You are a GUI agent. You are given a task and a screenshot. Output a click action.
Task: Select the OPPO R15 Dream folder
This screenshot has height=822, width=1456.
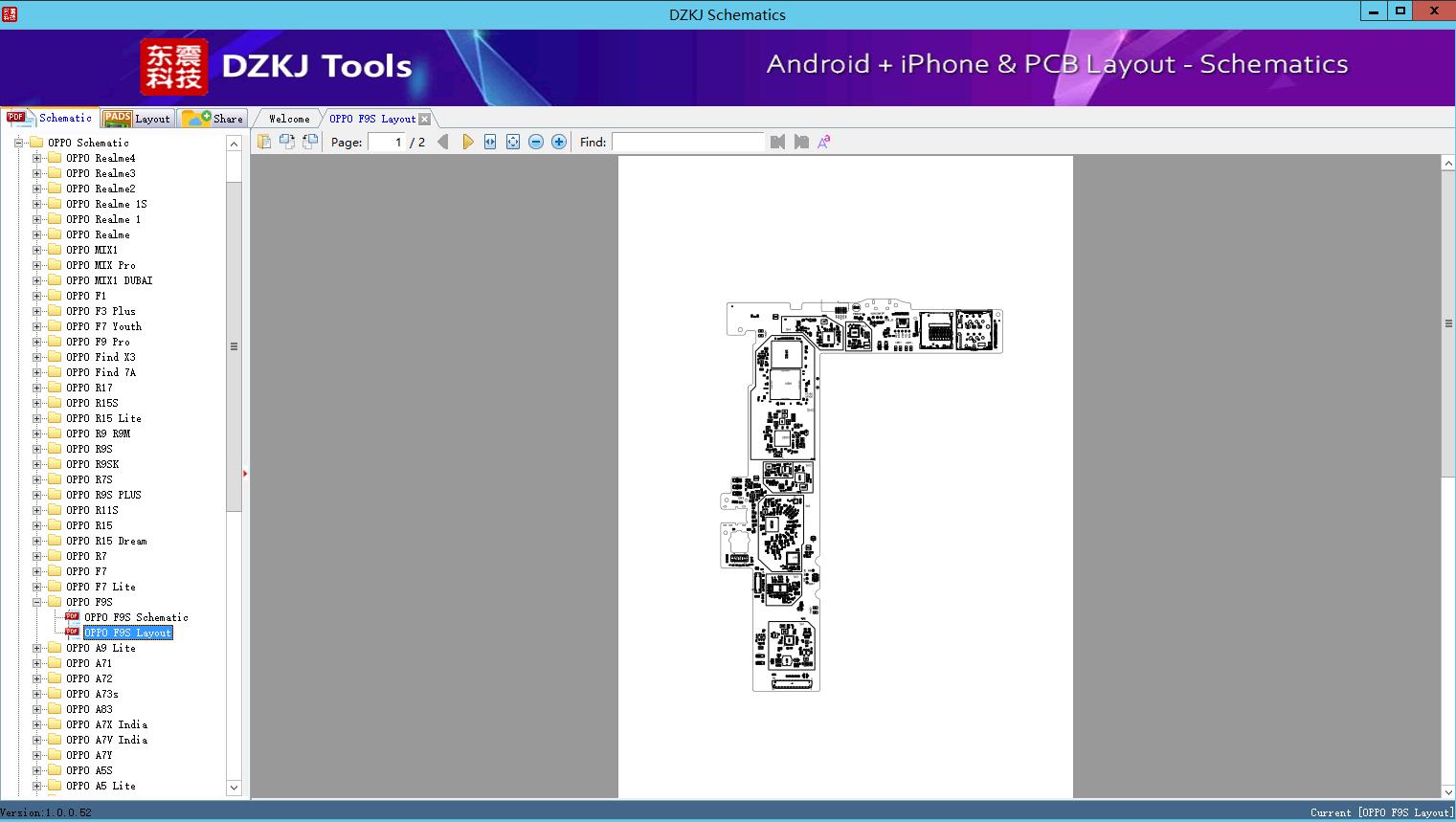pyautogui.click(x=106, y=541)
